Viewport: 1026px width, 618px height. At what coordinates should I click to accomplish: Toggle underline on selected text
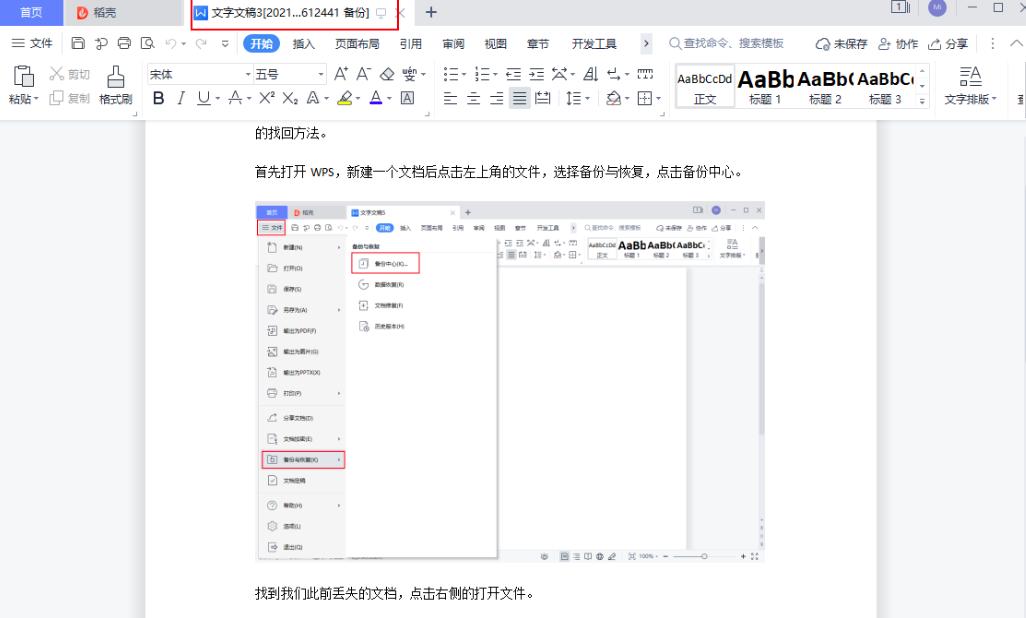pyautogui.click(x=204, y=98)
